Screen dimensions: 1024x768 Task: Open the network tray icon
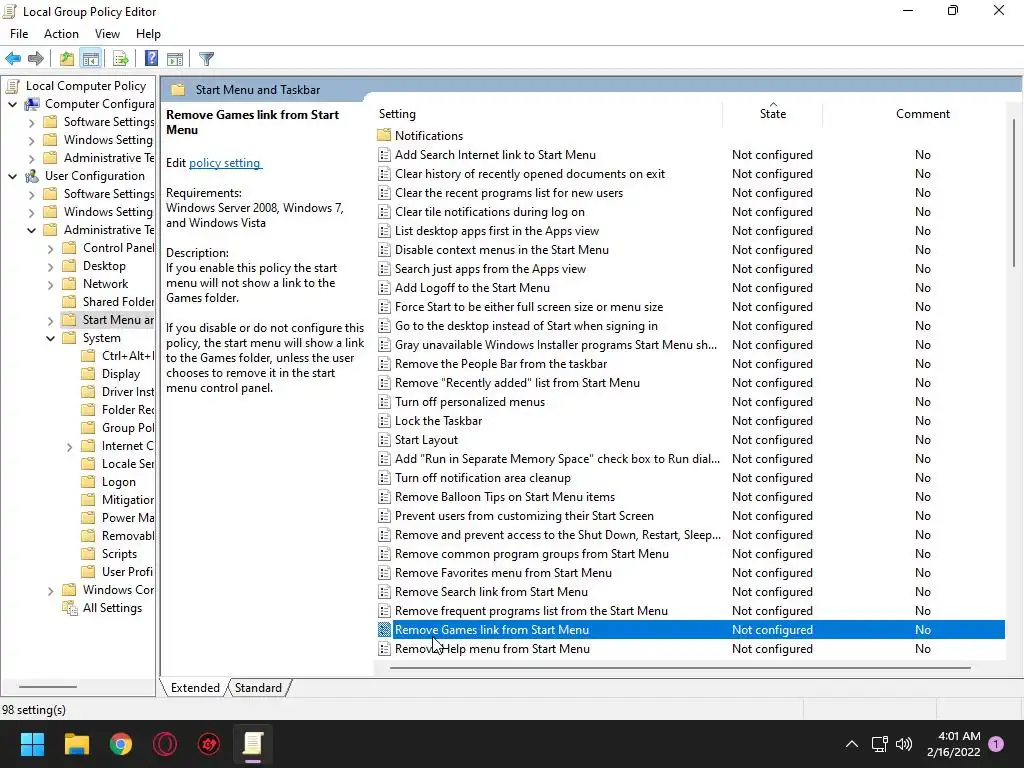click(879, 744)
